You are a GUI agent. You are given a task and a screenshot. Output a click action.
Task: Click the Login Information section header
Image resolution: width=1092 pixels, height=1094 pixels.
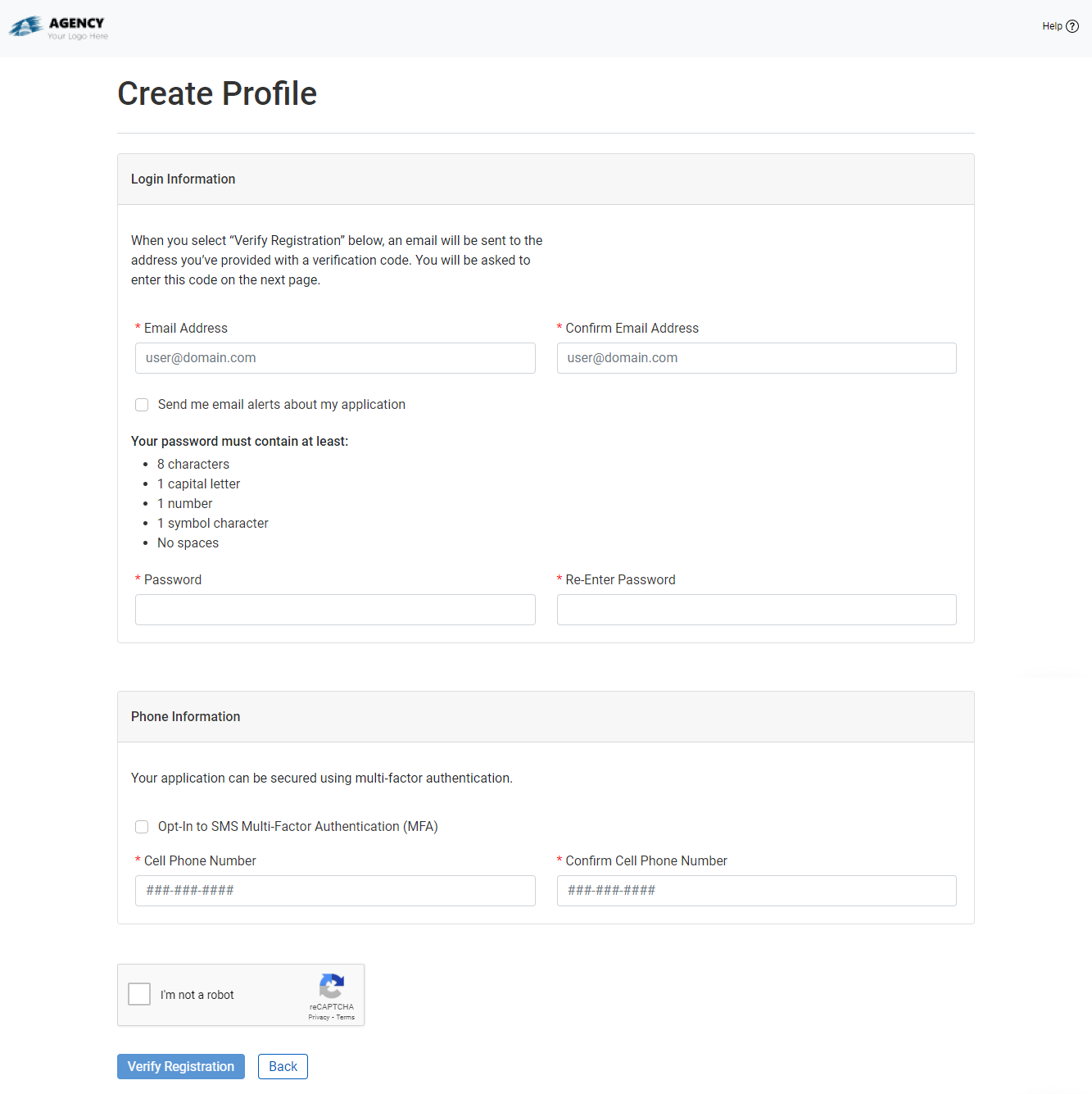(x=184, y=179)
